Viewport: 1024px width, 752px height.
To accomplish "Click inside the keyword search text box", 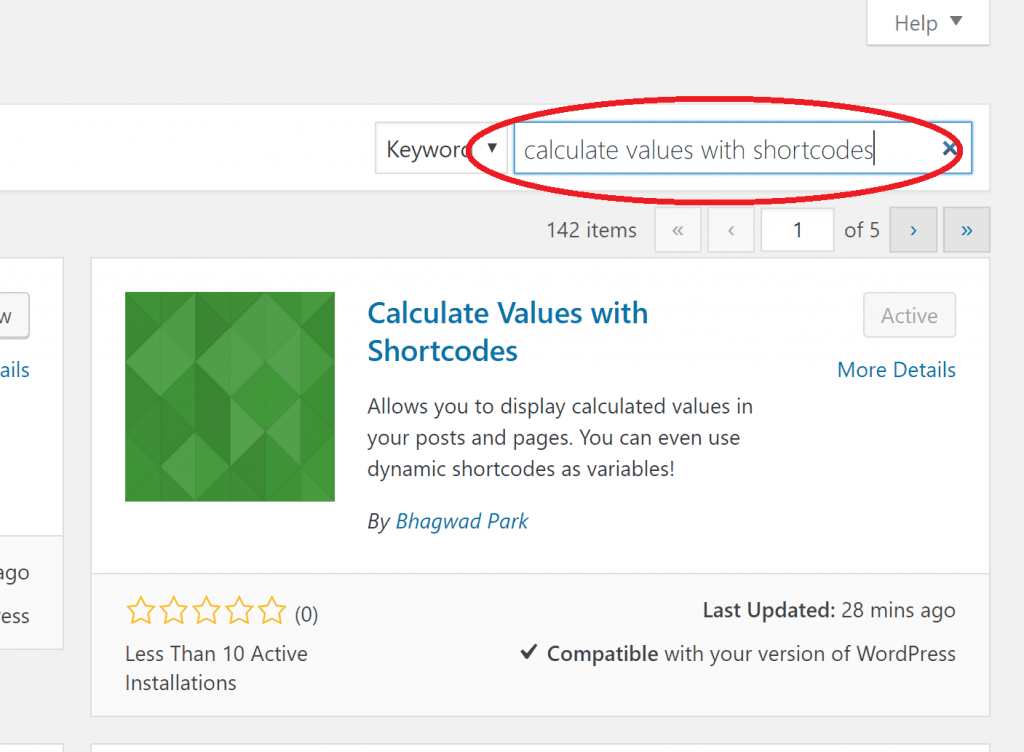I will pos(700,148).
